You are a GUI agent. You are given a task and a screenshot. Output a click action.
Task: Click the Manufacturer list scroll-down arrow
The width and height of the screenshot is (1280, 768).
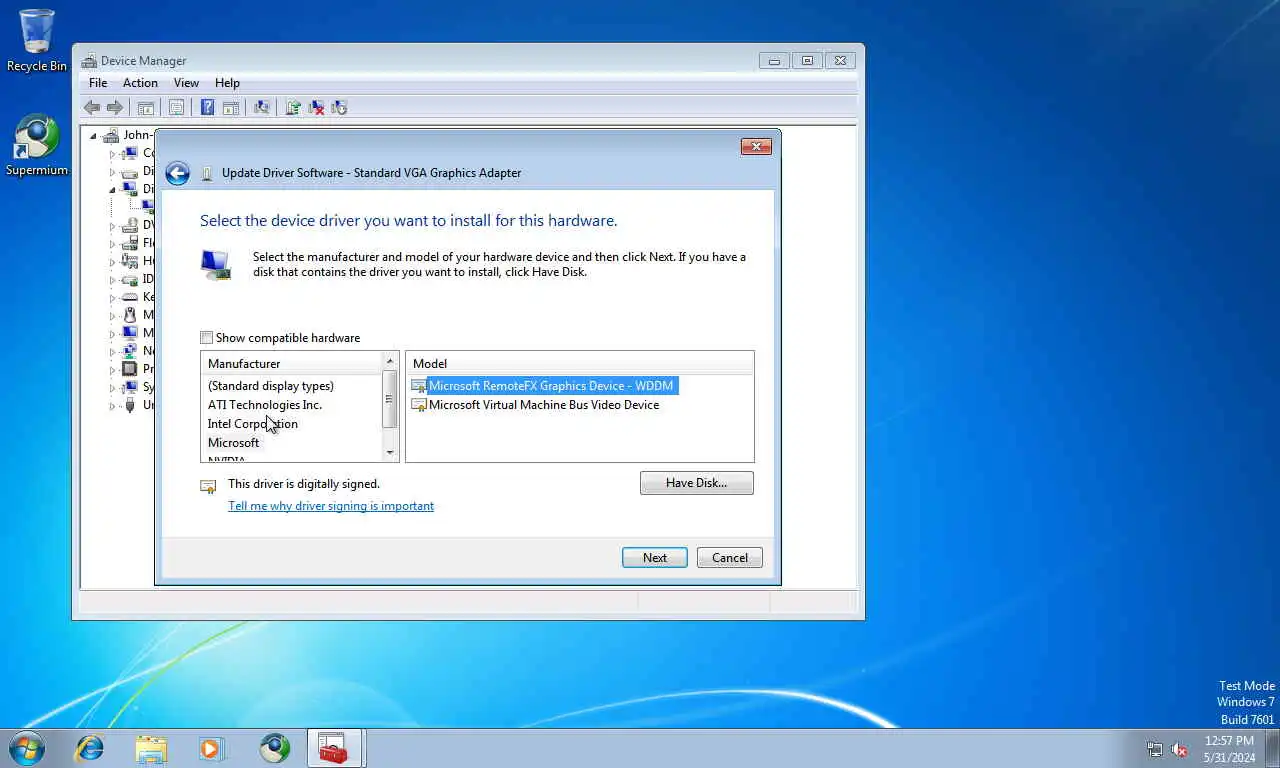390,453
